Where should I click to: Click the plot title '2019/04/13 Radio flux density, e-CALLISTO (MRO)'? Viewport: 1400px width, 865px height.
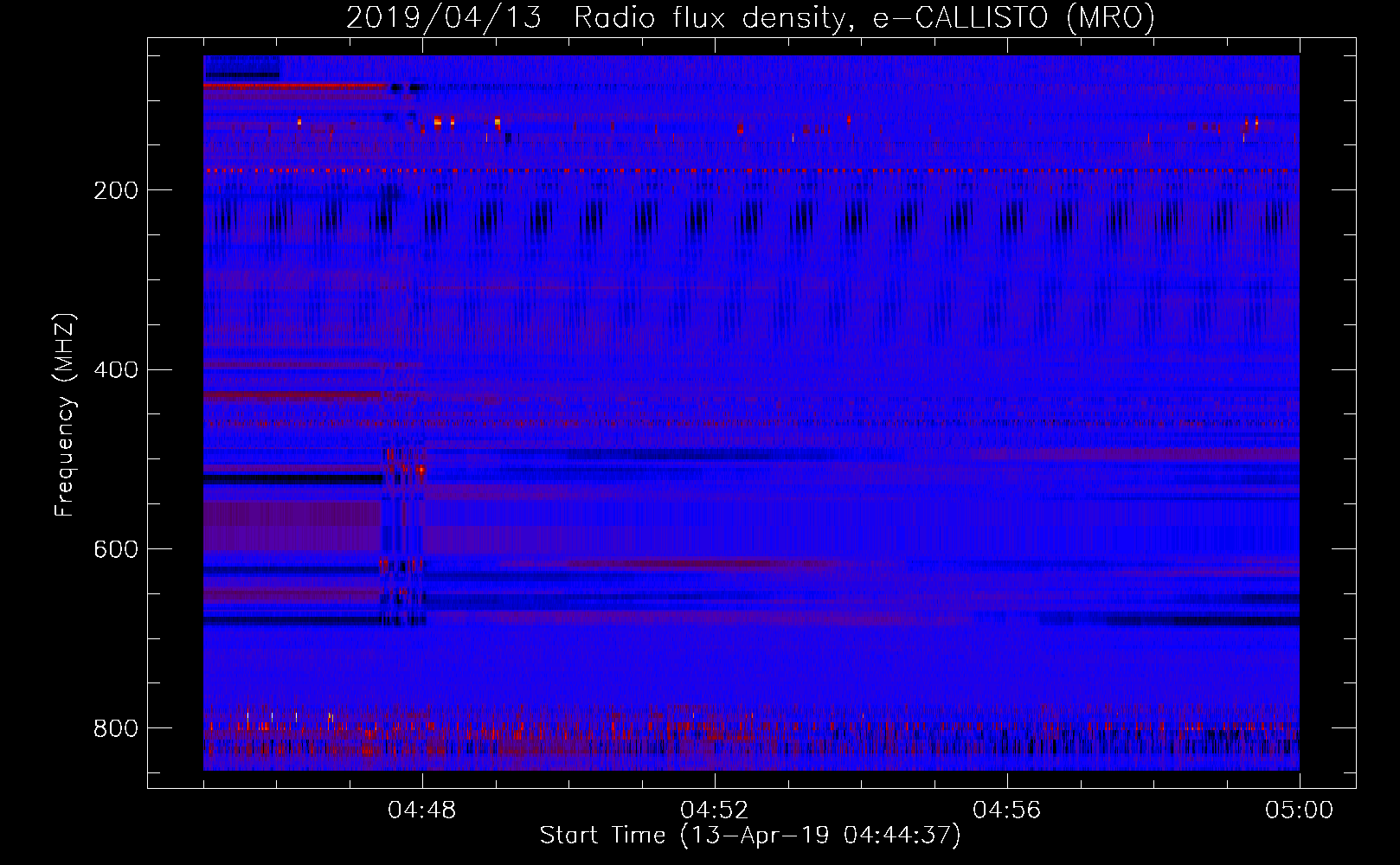750,18
